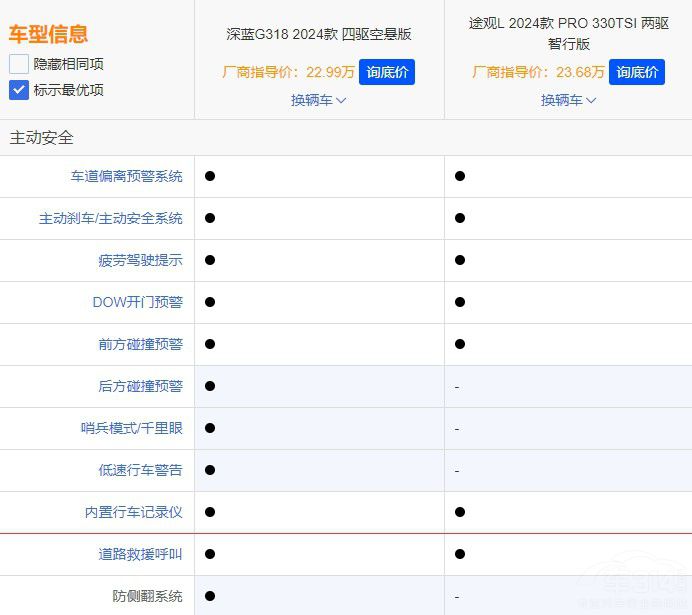Viewport: 692px width, 615px height.
Task: Click the 防侧翻系统 feature label
Action: (147, 596)
